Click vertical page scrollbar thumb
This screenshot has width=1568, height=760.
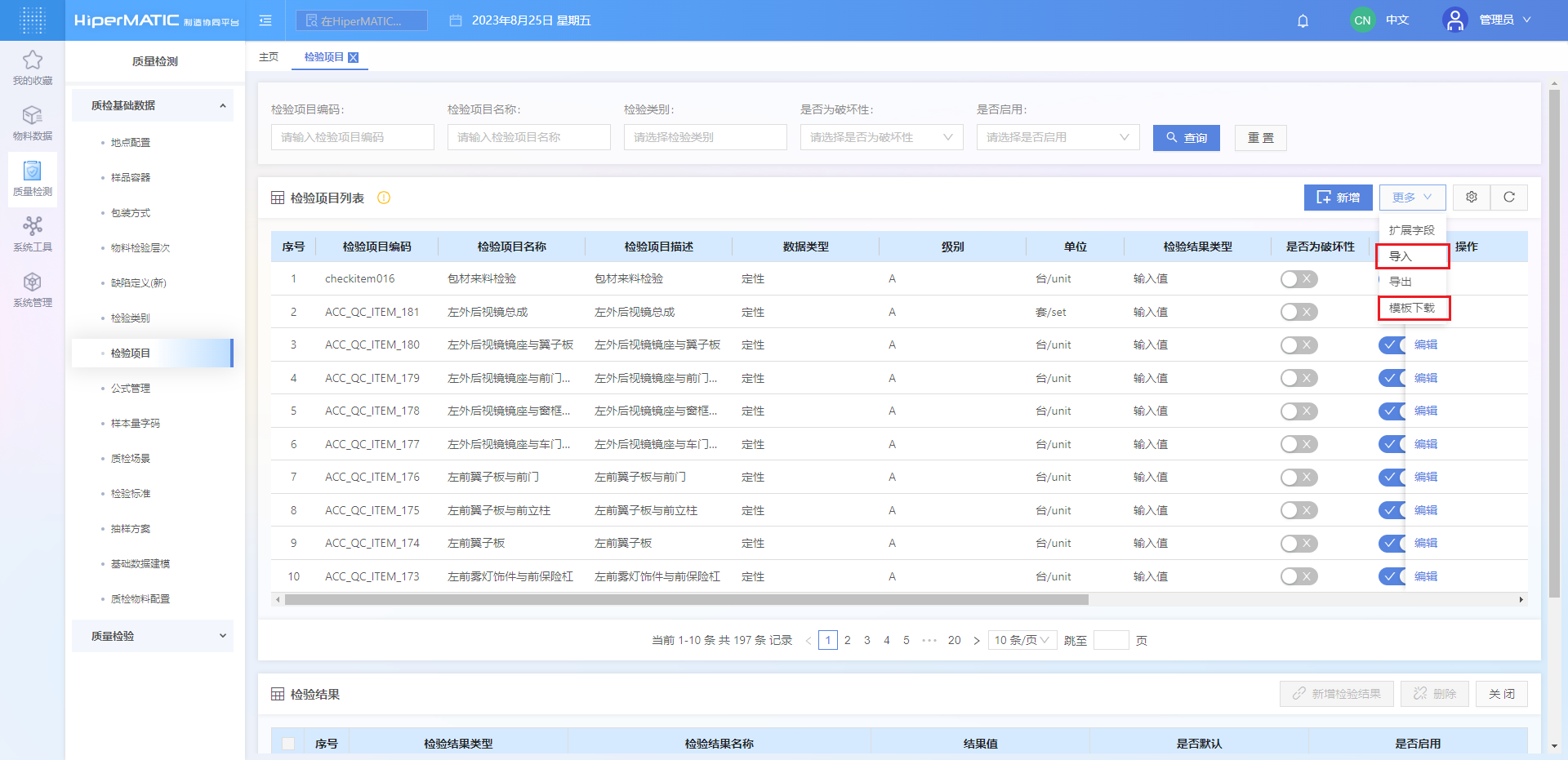coord(1554,343)
